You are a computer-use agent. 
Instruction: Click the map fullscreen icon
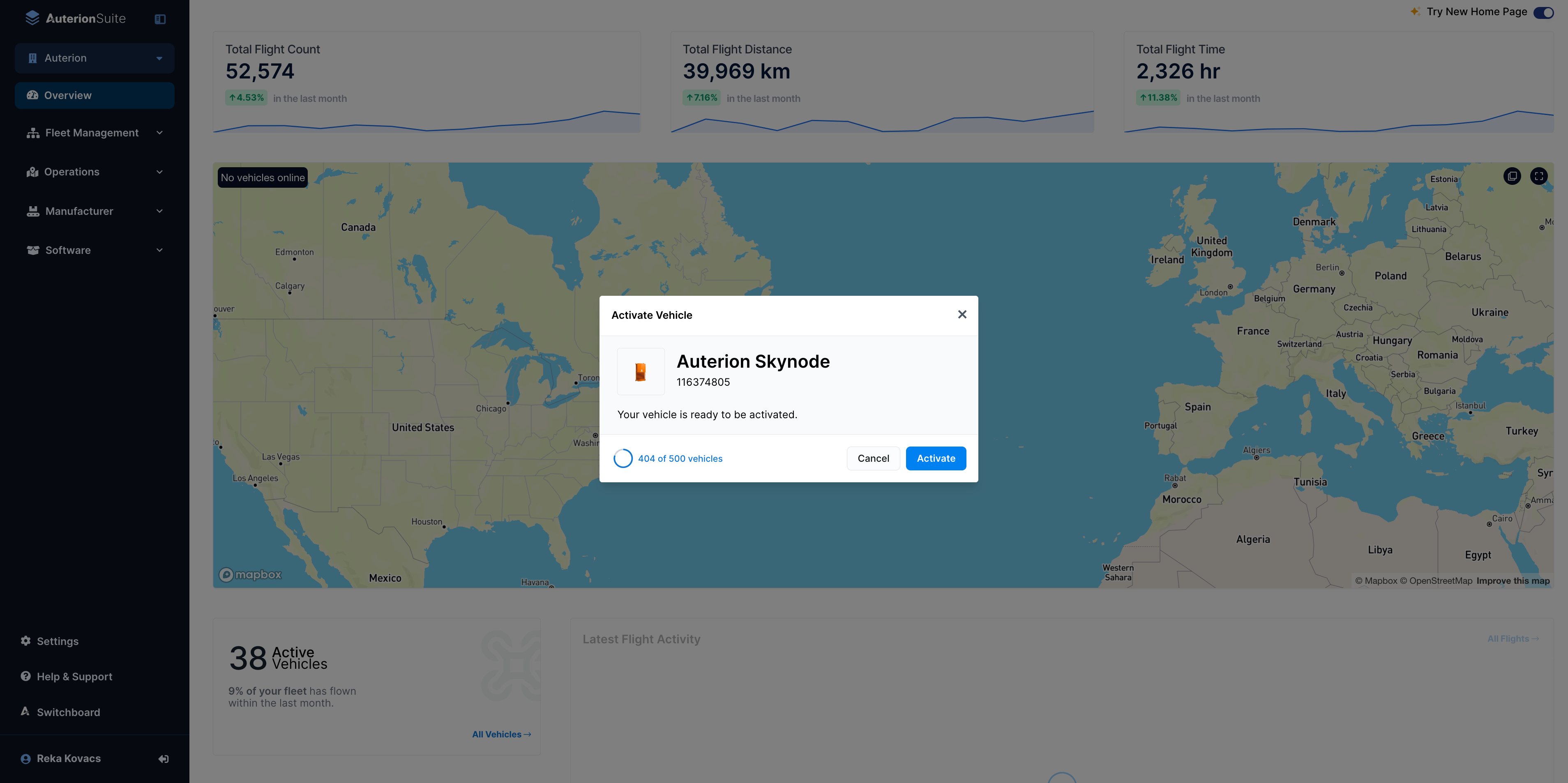[x=1539, y=176]
